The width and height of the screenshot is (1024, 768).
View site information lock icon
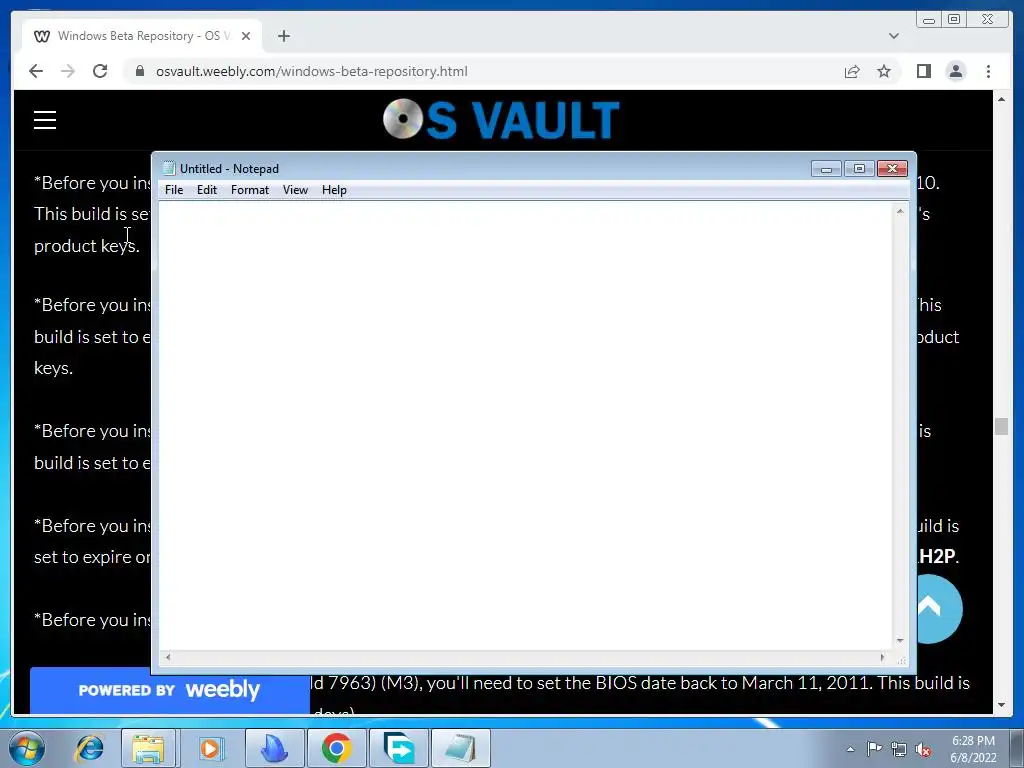pyautogui.click(x=139, y=71)
